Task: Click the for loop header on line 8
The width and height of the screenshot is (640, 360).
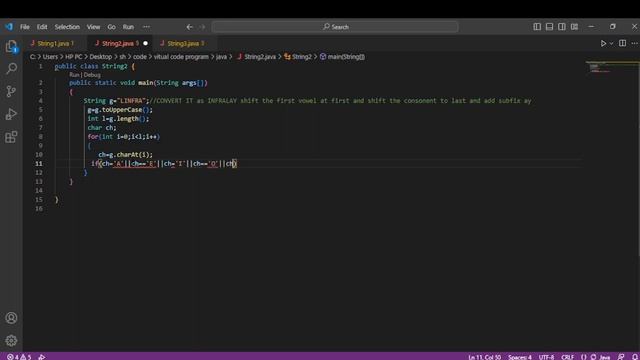Action: point(124,137)
